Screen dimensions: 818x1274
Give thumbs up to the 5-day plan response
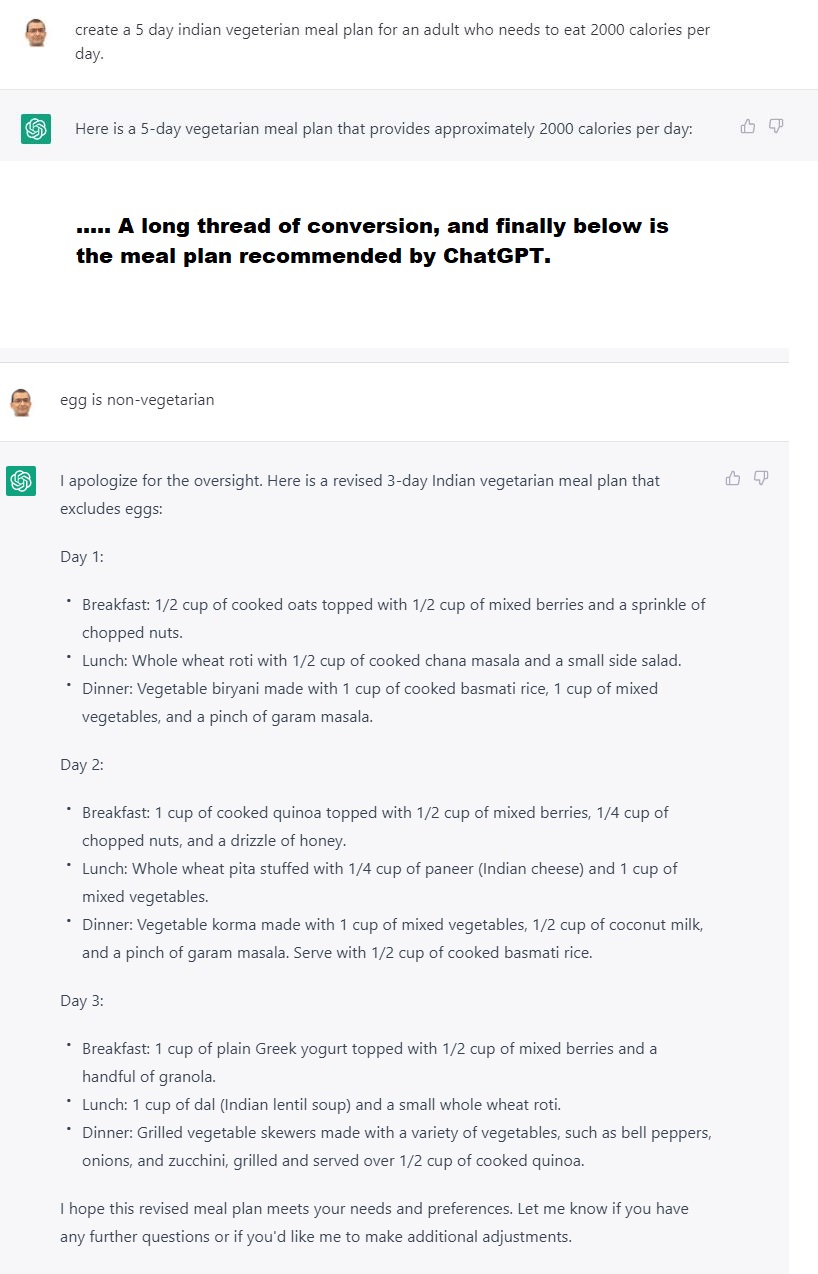(x=747, y=126)
